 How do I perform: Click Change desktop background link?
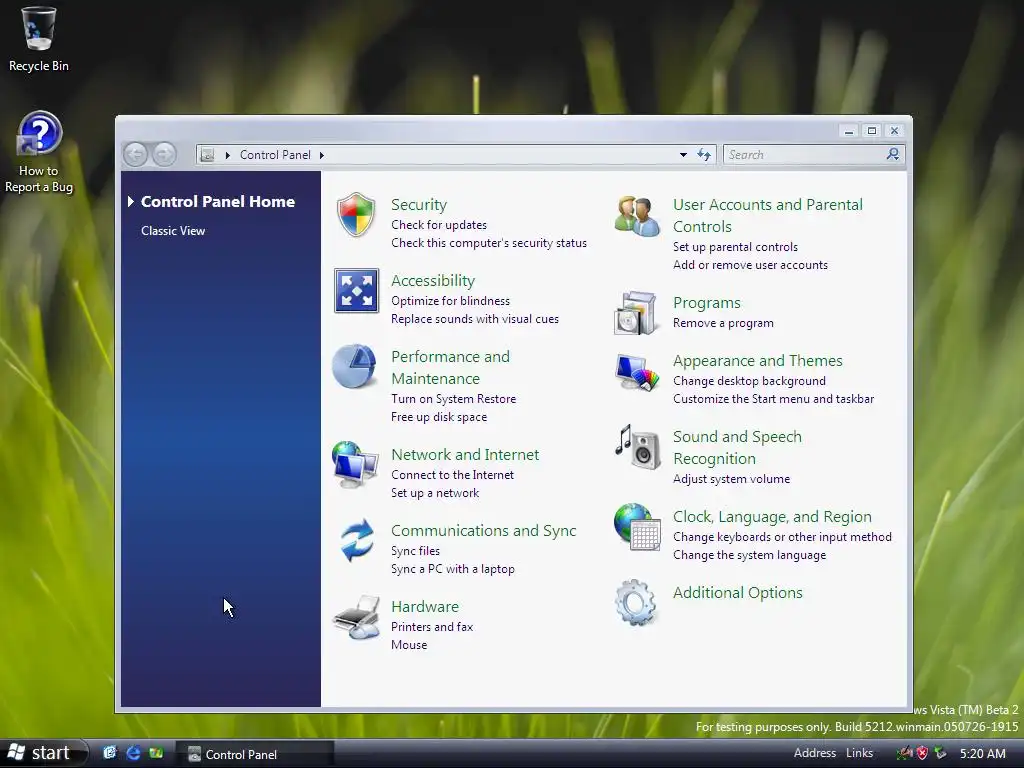click(x=749, y=381)
